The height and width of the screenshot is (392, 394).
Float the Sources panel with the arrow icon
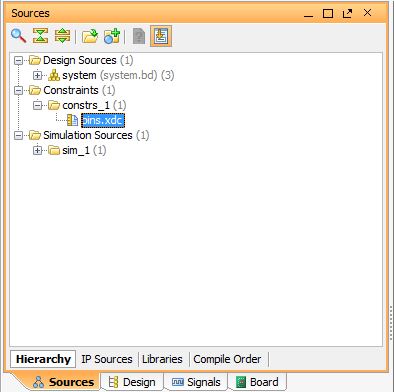[x=348, y=13]
